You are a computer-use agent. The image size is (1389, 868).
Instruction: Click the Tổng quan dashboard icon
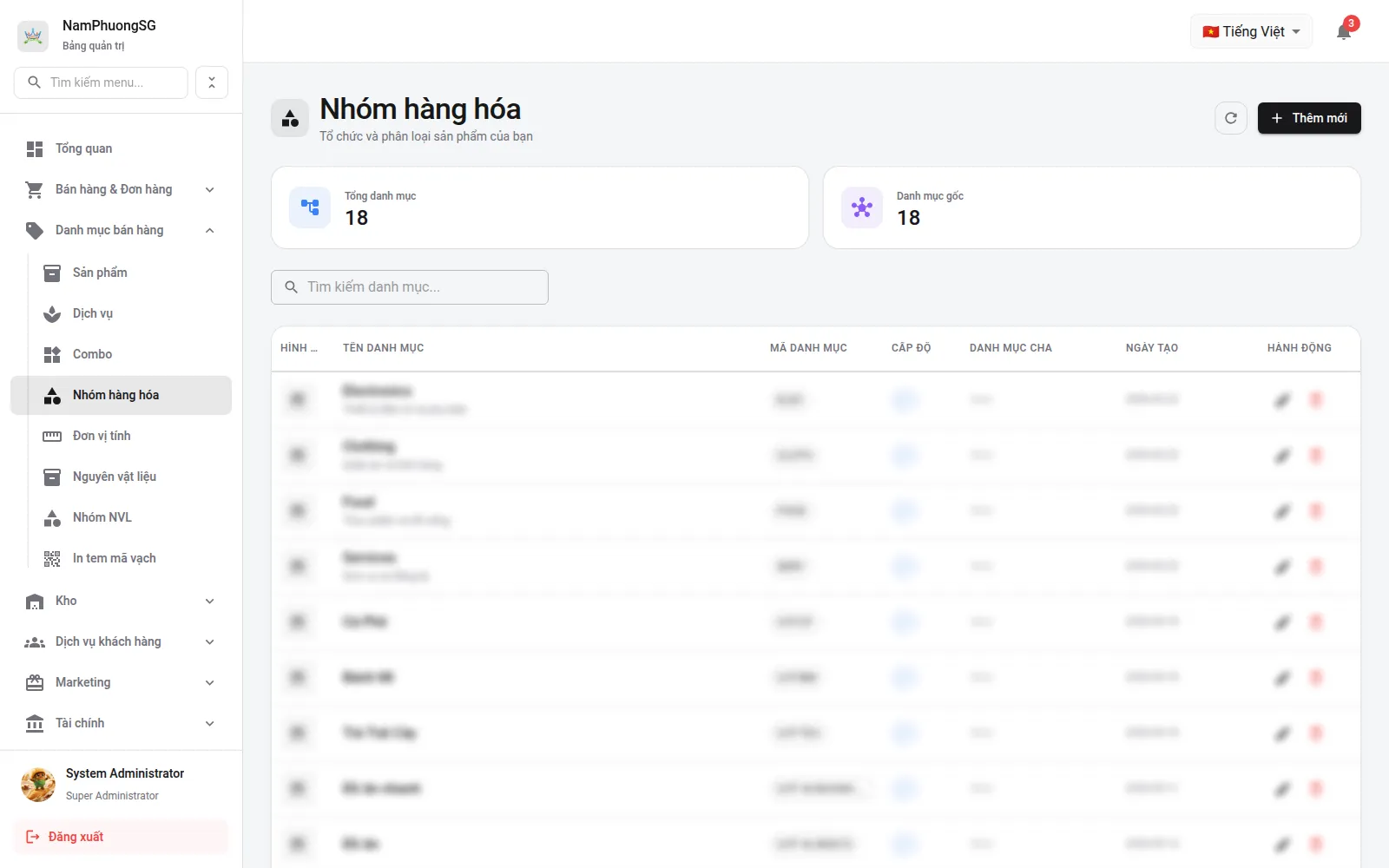(35, 149)
